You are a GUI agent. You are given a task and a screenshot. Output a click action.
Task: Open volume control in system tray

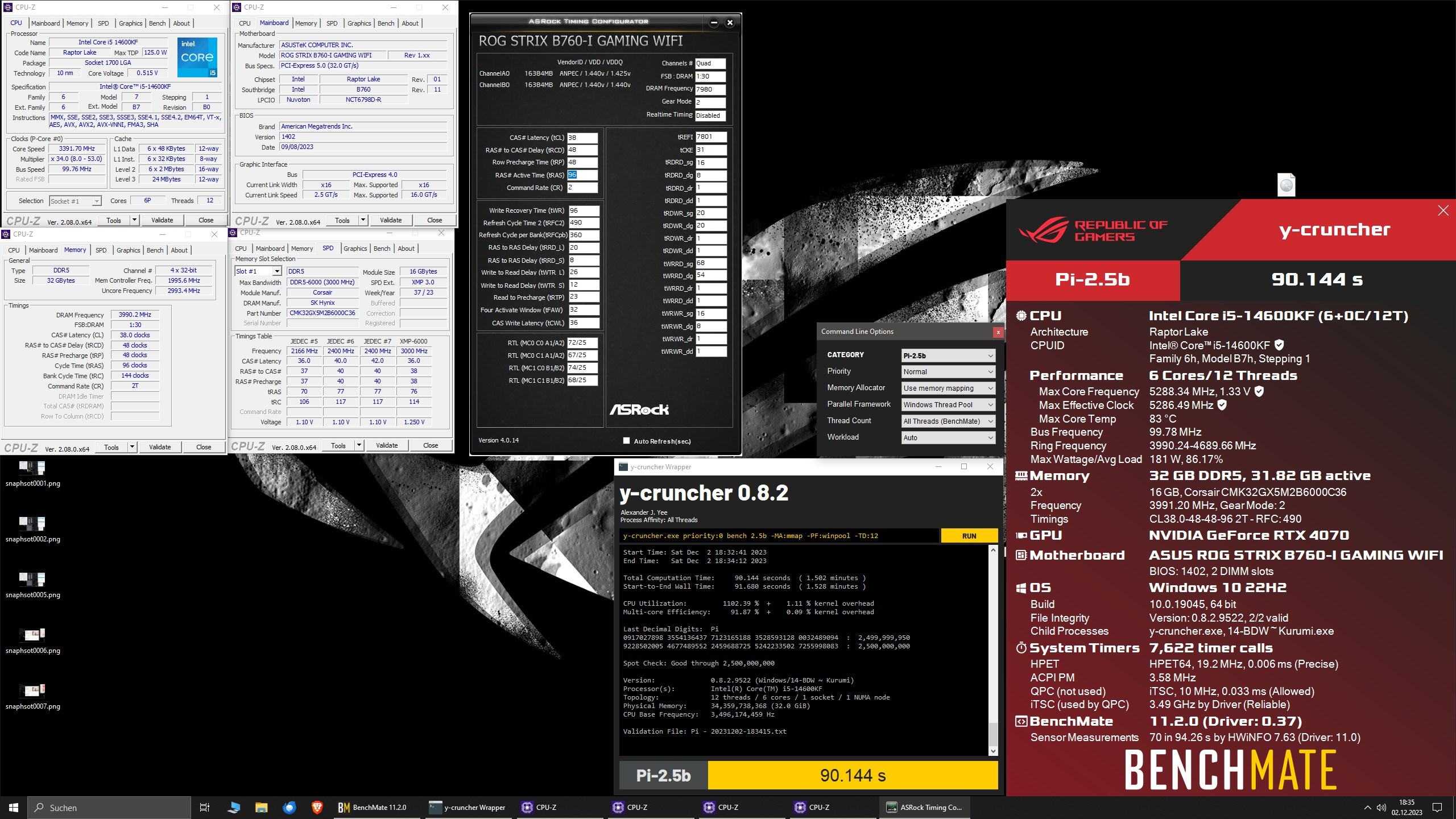[x=1381, y=808]
